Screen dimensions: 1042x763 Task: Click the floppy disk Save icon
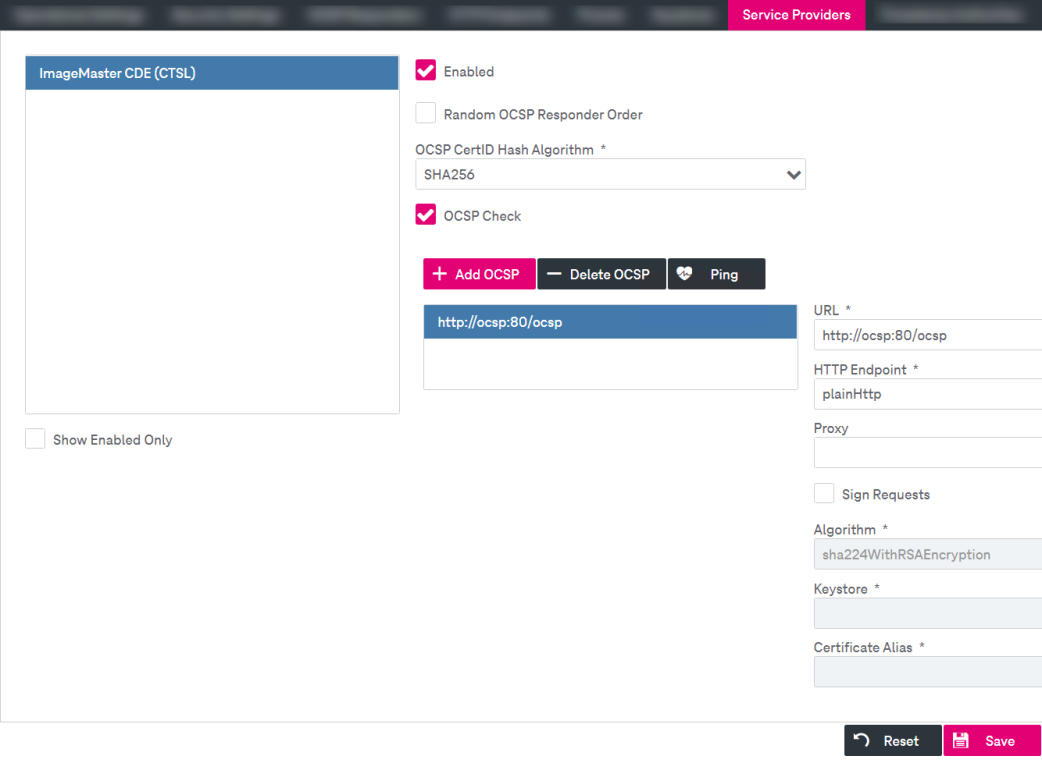coord(961,741)
